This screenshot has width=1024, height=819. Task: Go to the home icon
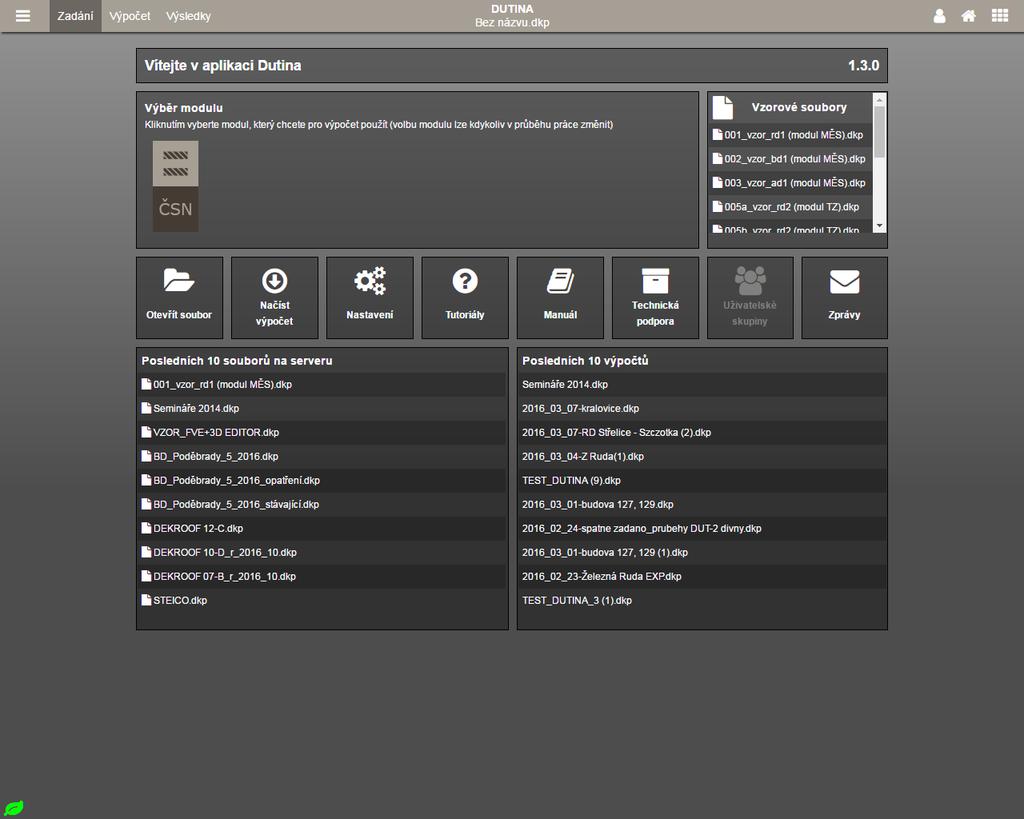pyautogui.click(x=968, y=16)
